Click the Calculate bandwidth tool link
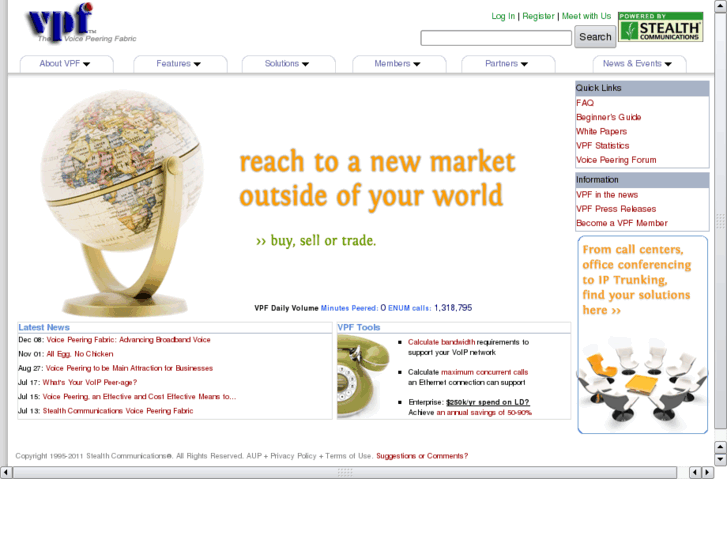 441,342
